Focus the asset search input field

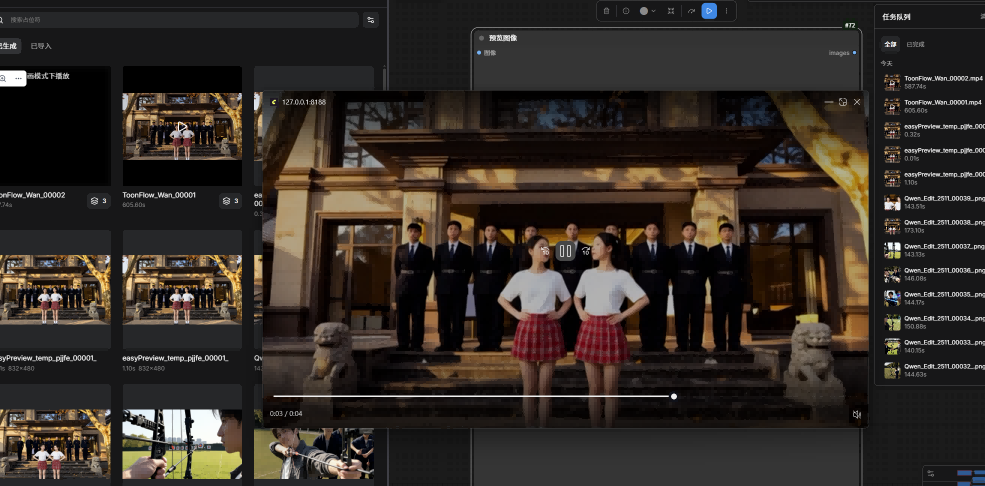177,19
